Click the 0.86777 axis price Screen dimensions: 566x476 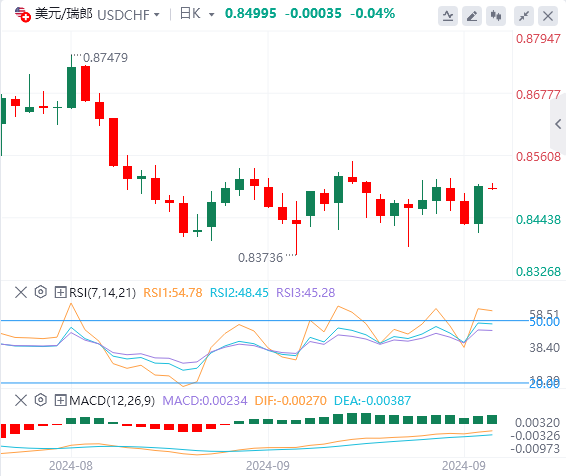pyautogui.click(x=538, y=95)
